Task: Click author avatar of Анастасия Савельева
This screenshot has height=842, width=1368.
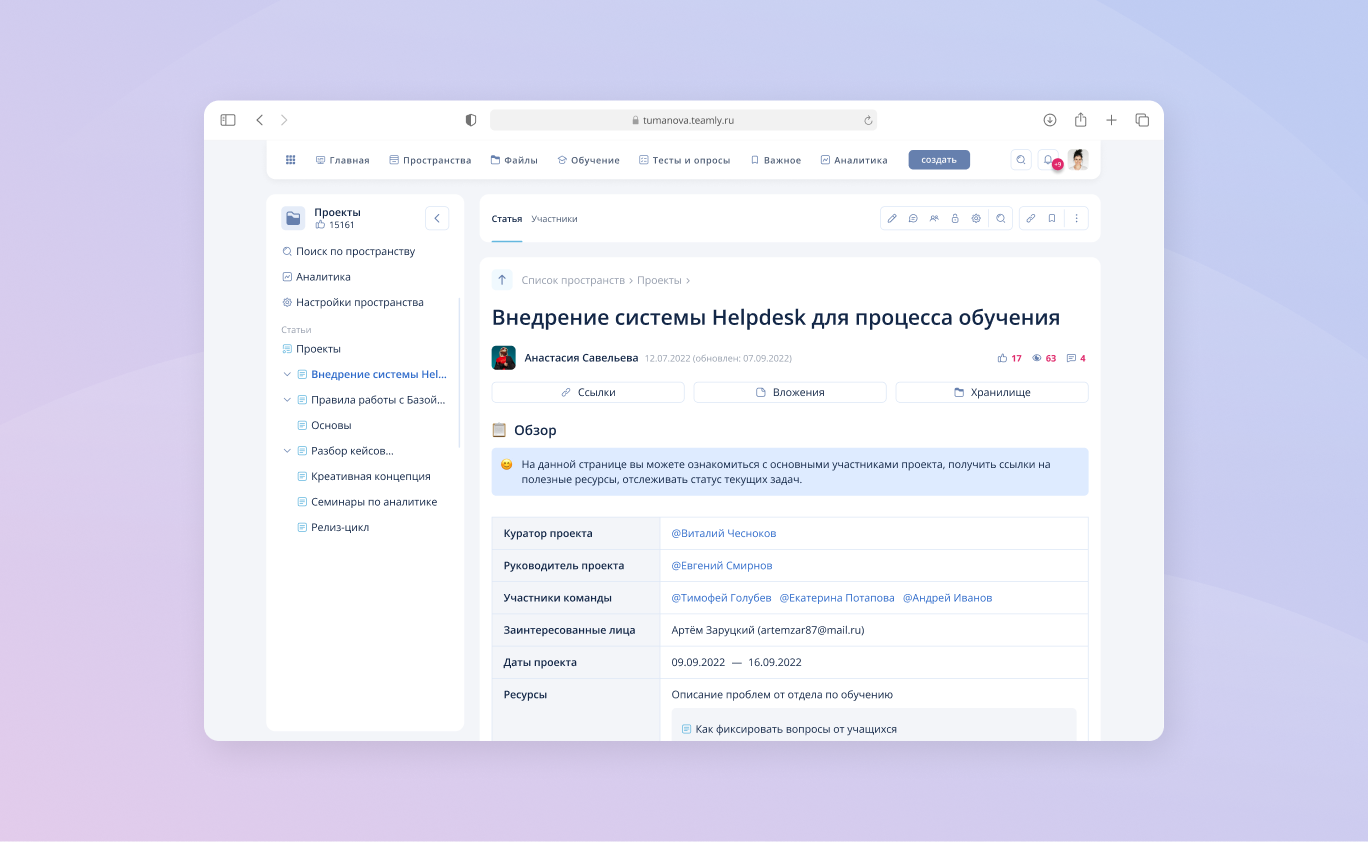Action: 504,358
